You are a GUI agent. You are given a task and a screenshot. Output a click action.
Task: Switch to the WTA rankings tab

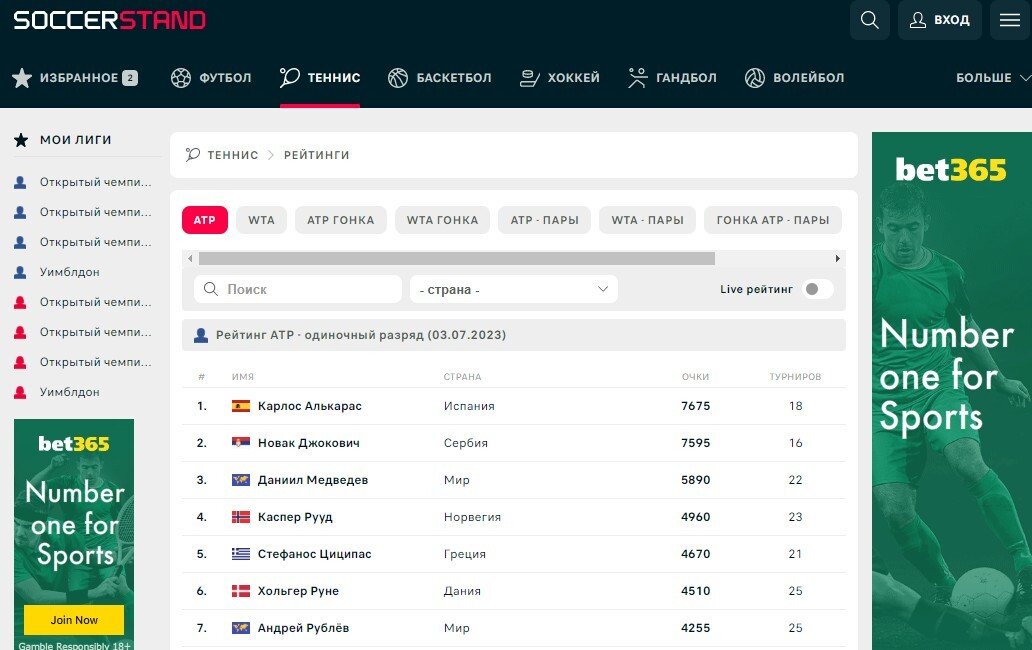click(261, 220)
